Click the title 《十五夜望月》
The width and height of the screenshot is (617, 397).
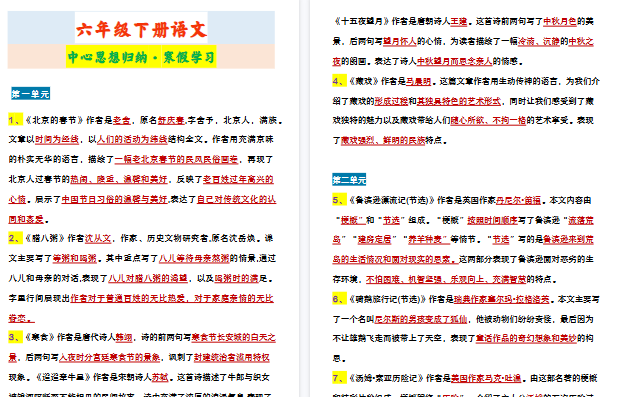pyautogui.click(x=361, y=21)
